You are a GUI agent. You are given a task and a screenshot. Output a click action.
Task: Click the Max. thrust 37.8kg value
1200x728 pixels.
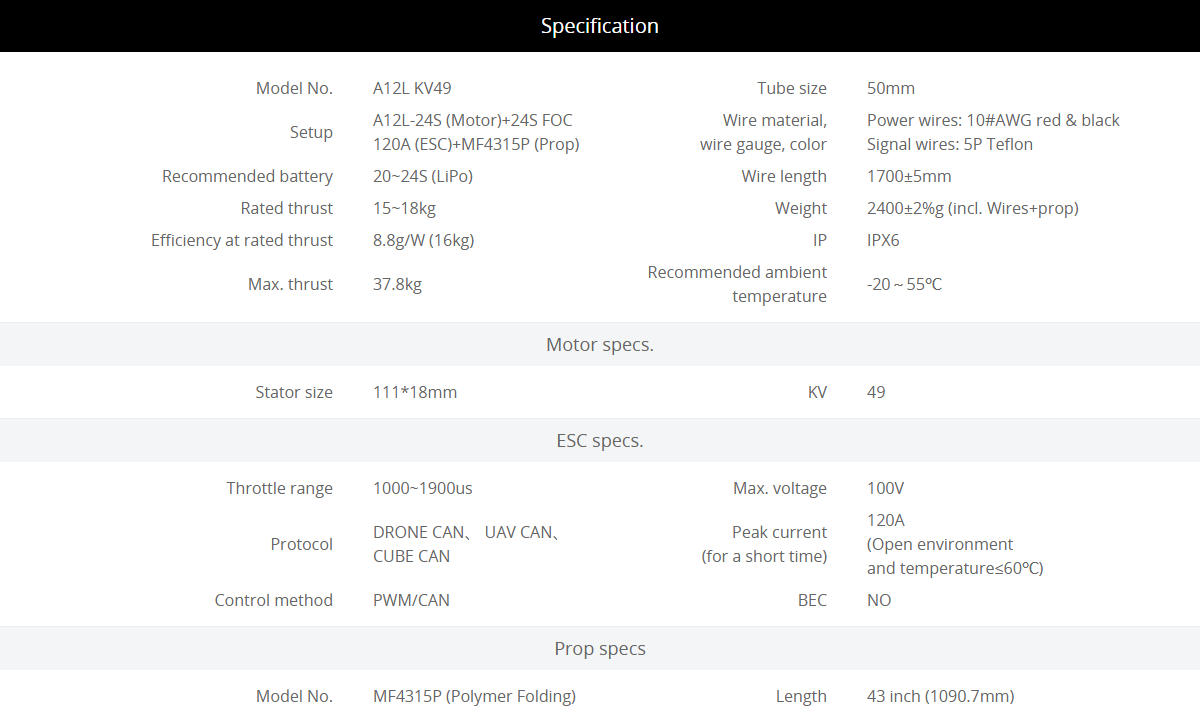click(397, 284)
